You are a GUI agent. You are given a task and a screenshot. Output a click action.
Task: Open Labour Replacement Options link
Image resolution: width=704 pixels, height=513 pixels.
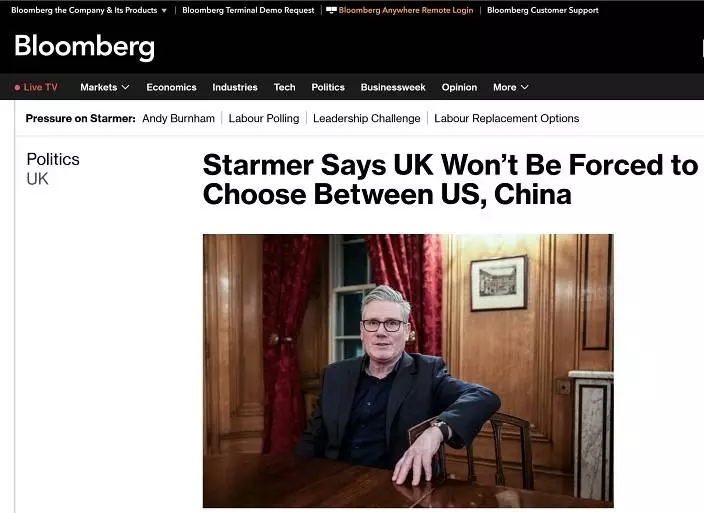tap(506, 118)
